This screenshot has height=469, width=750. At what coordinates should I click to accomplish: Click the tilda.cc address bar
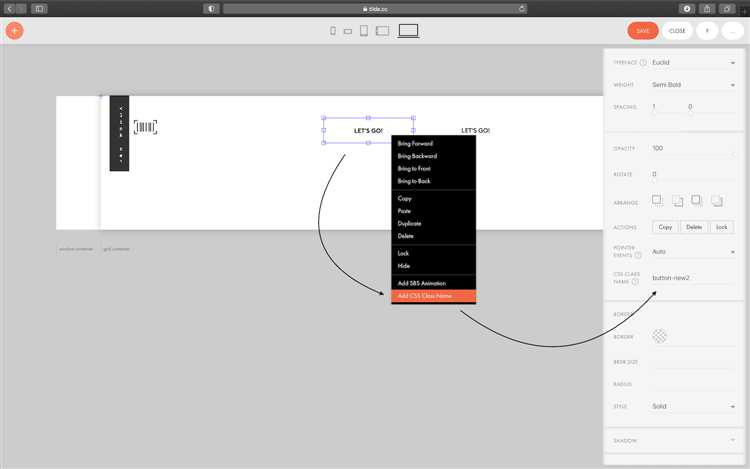pyautogui.click(x=375, y=9)
